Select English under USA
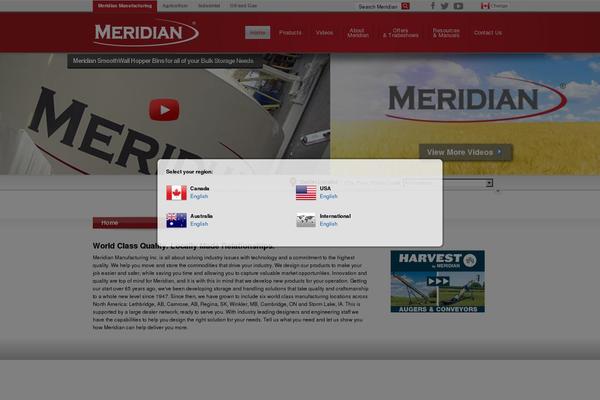This screenshot has width=600, height=400. [328, 196]
